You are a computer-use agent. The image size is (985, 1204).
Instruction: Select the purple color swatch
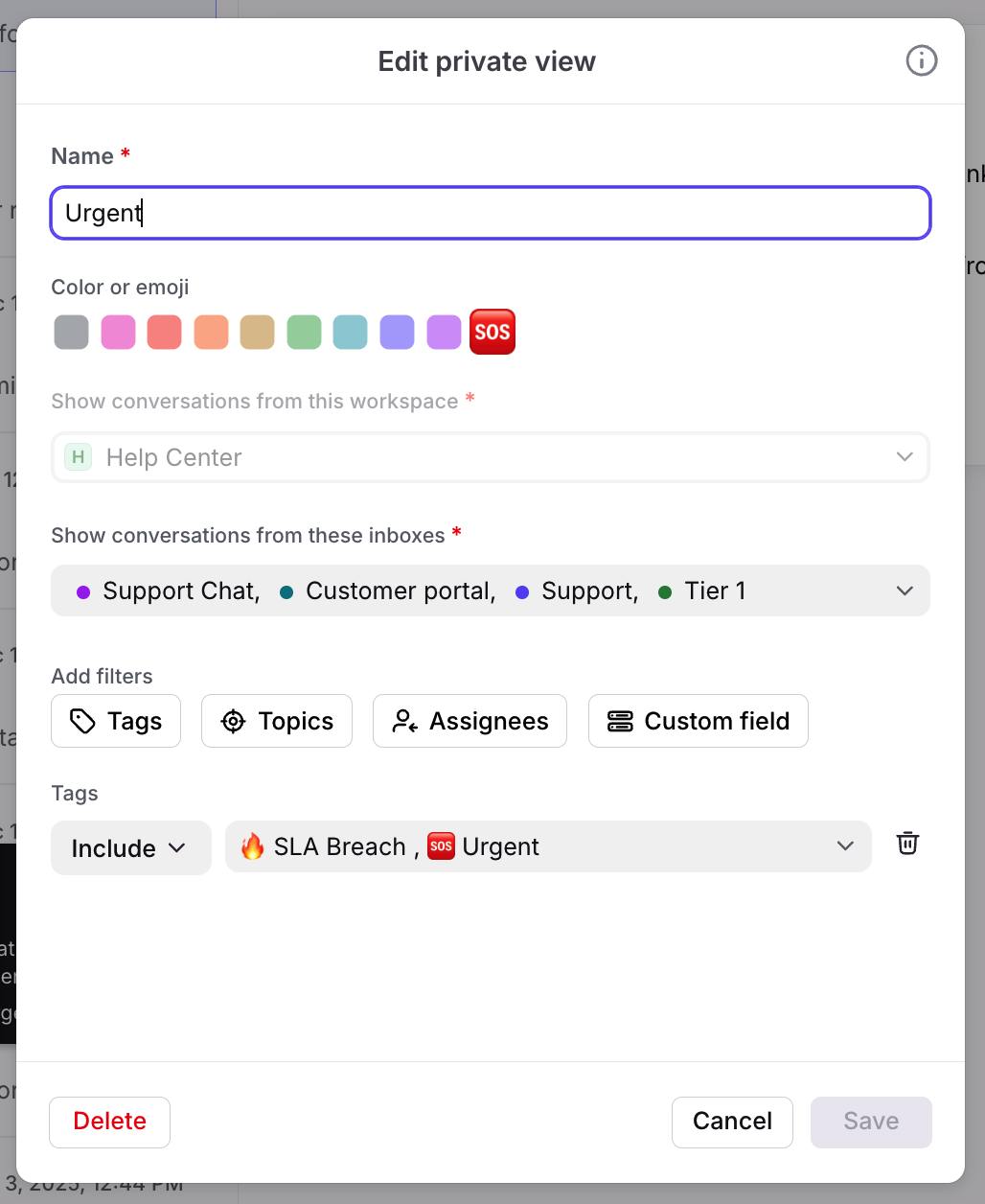pyautogui.click(x=444, y=333)
